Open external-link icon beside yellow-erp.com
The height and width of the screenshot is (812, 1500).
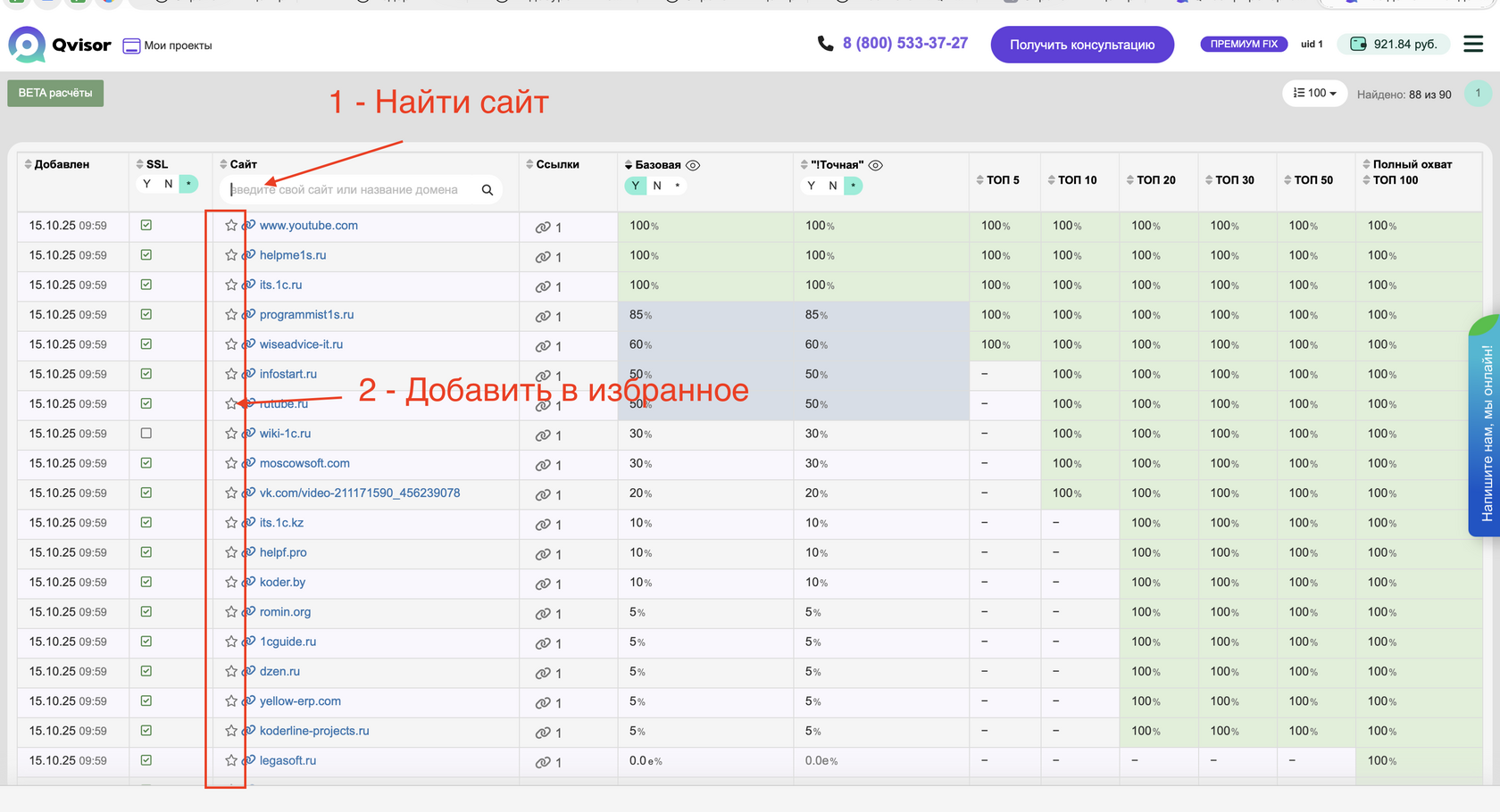click(249, 701)
